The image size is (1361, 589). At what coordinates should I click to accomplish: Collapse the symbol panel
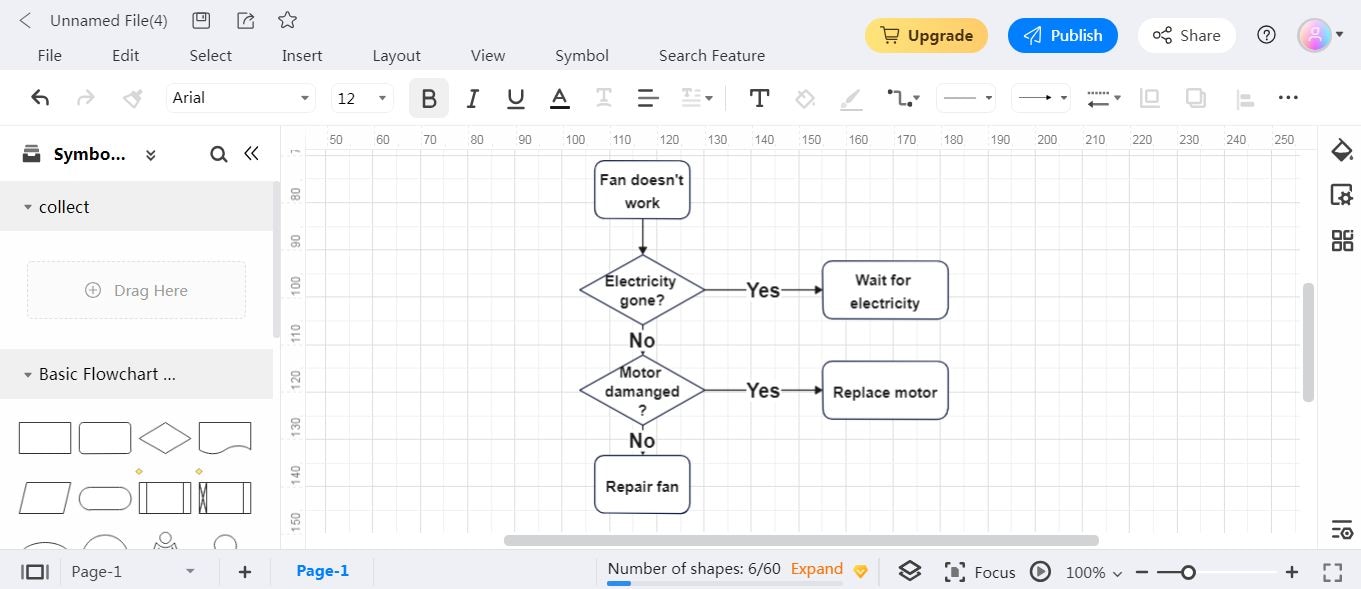tap(252, 154)
